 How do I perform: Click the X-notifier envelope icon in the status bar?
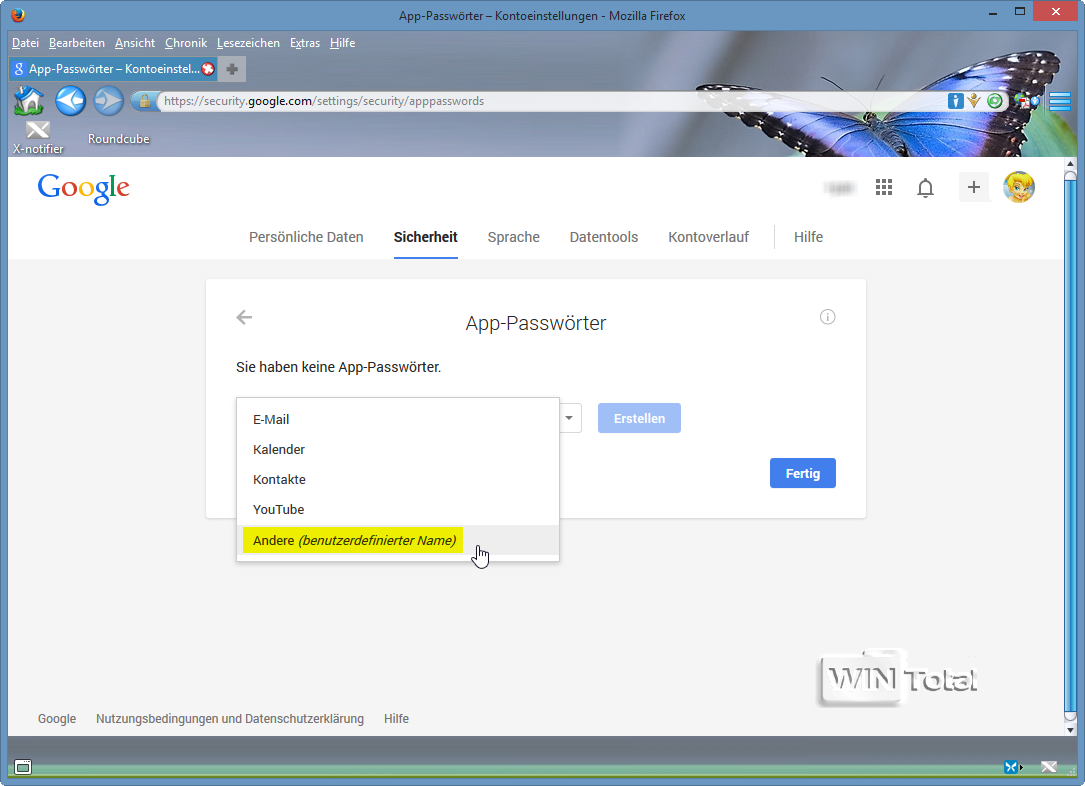(1048, 767)
